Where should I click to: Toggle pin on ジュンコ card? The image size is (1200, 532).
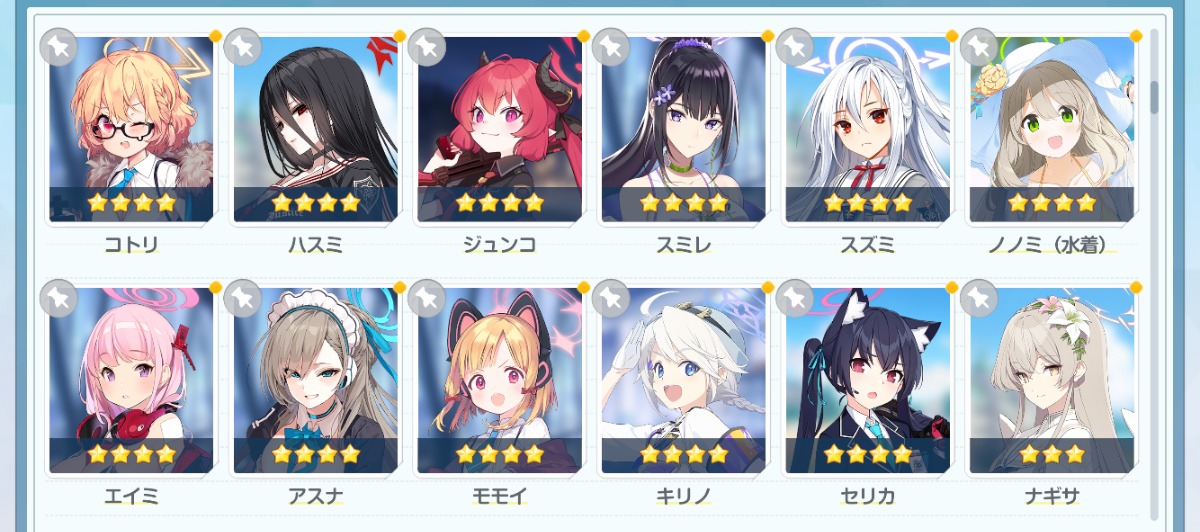coord(426,46)
